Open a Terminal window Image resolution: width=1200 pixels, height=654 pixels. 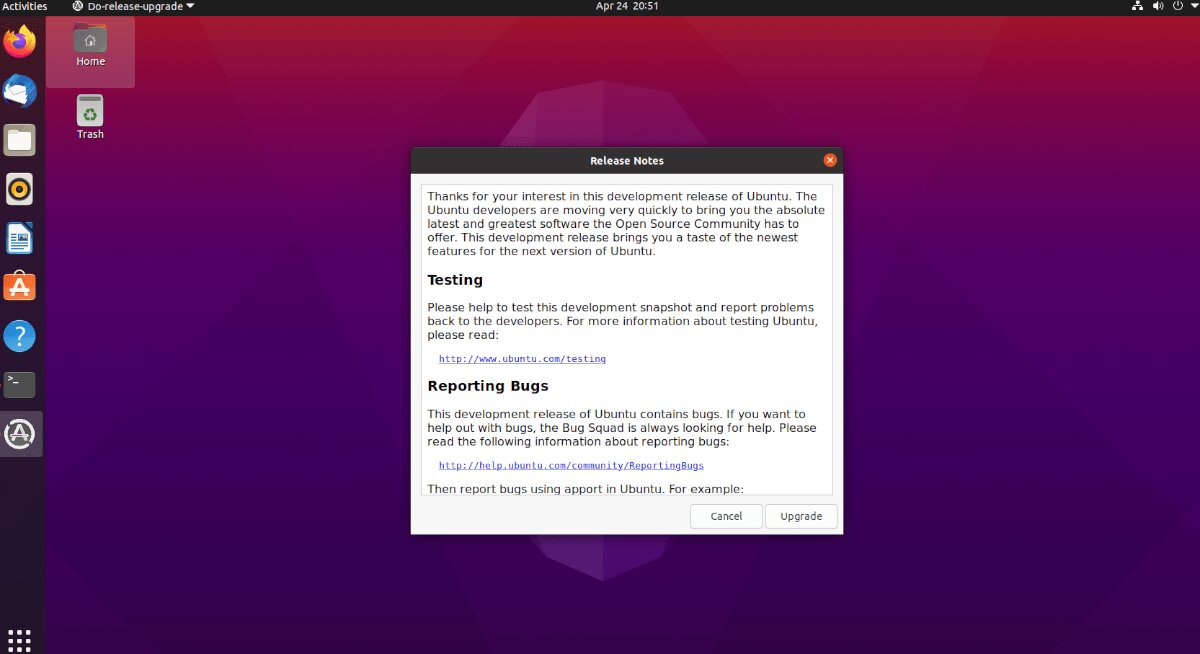click(x=20, y=384)
